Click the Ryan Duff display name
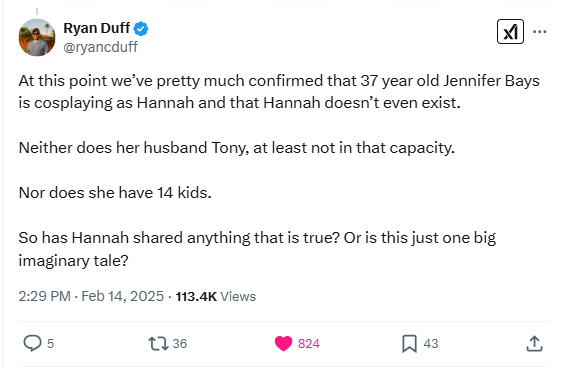The height and width of the screenshot is (367, 561). click(x=97, y=28)
